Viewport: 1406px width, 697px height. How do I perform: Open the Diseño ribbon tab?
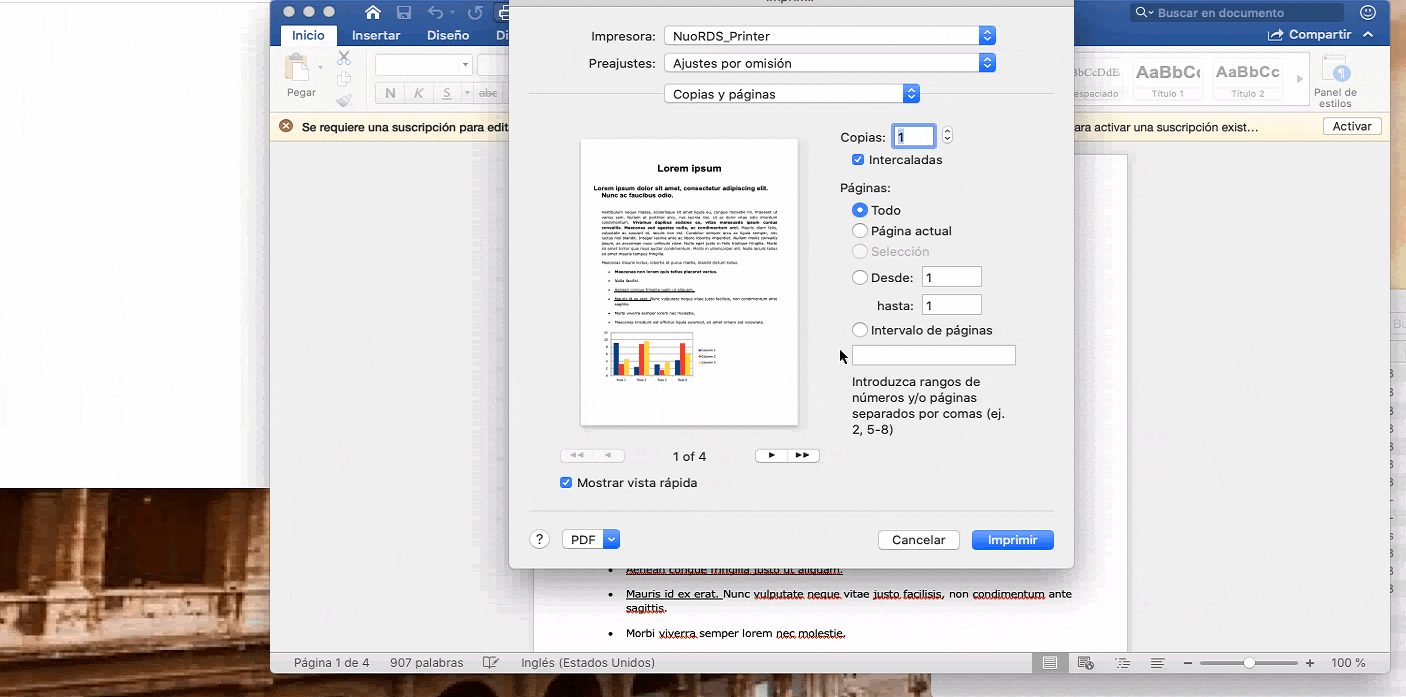tap(447, 34)
